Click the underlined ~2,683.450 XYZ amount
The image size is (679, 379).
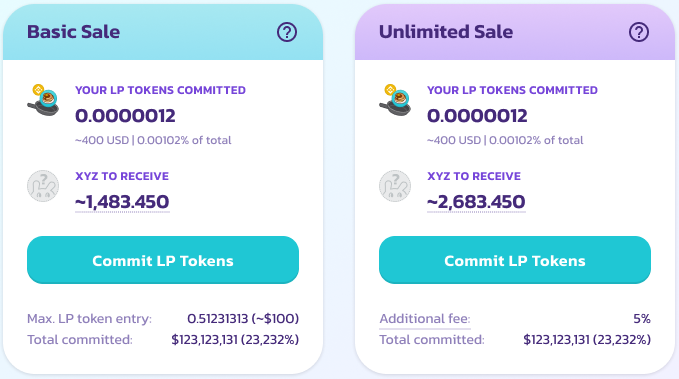[x=476, y=202]
